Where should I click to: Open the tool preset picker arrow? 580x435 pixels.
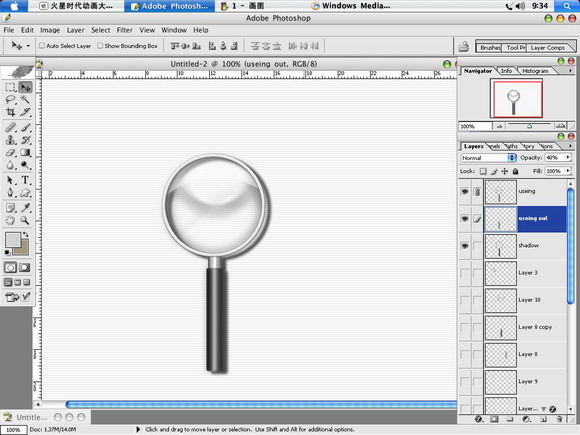[x=28, y=46]
